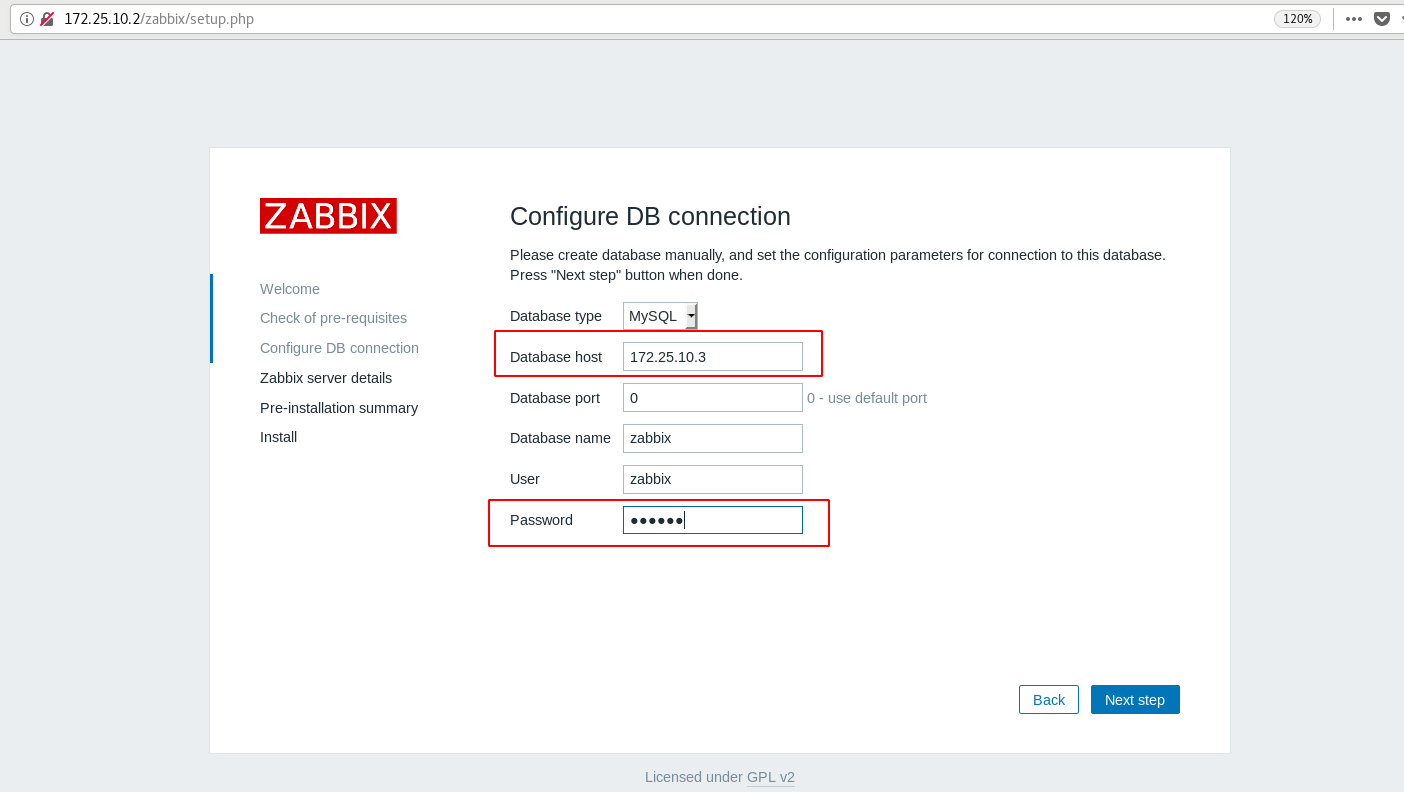
Task: Click the Password input field
Action: (713, 520)
